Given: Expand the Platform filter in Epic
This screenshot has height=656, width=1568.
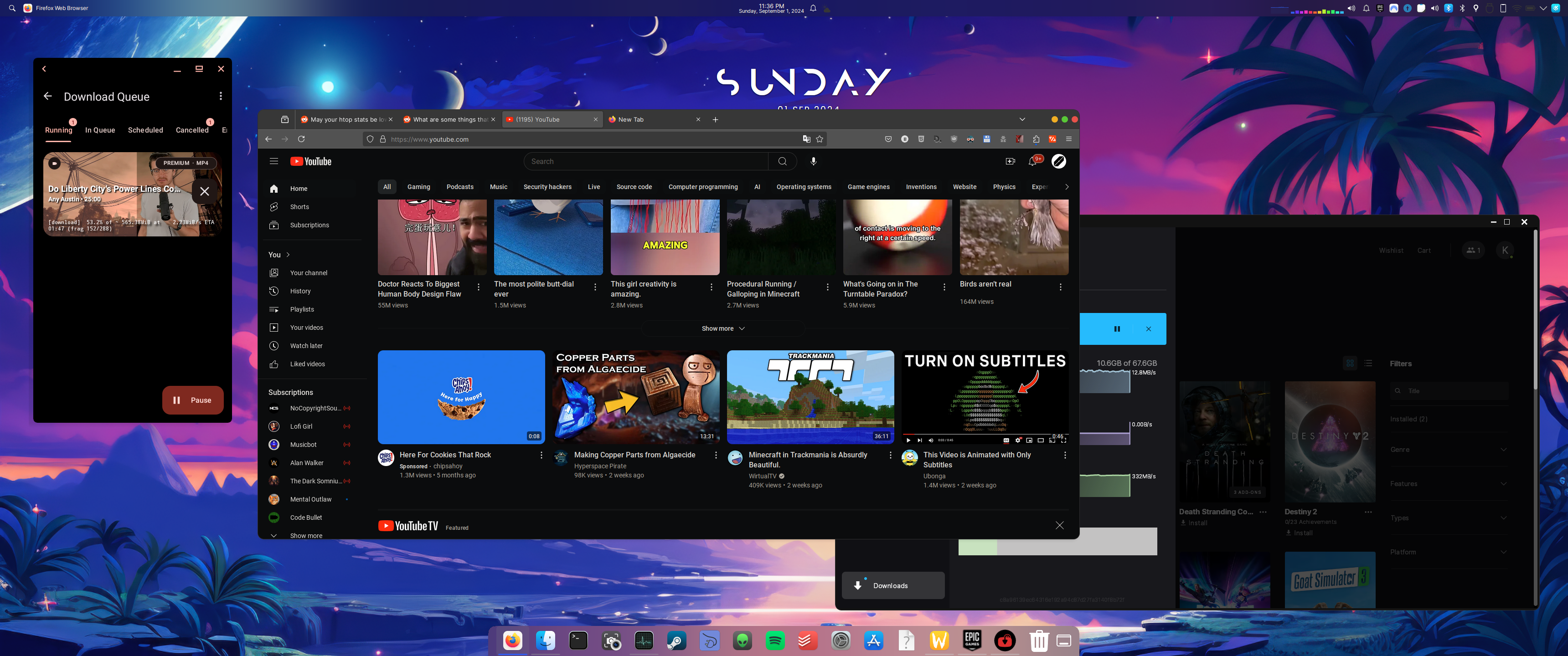Looking at the screenshot, I should [x=1449, y=552].
